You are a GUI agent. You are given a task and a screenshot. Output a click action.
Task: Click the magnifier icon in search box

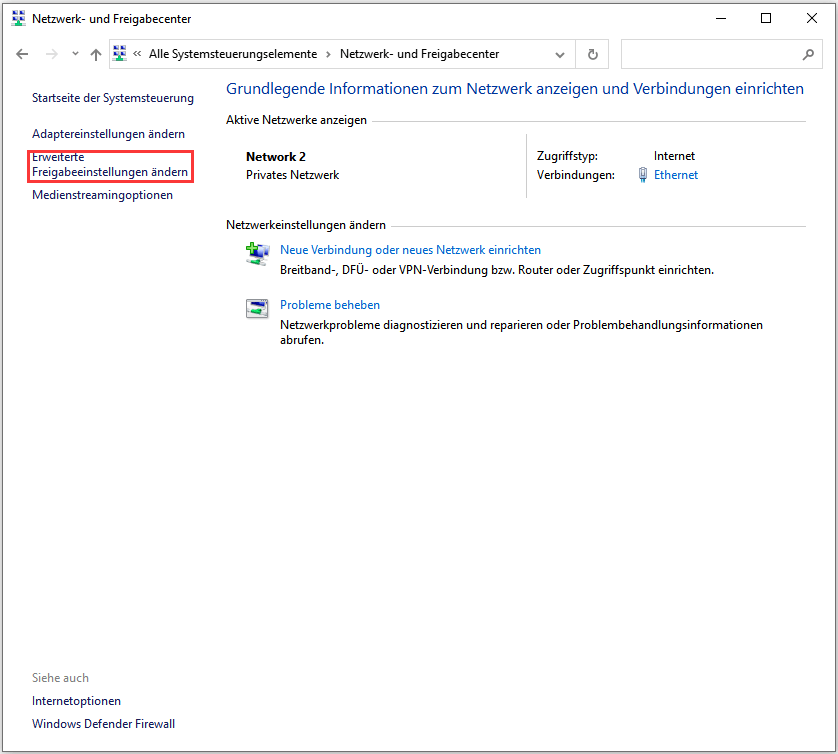pos(808,54)
